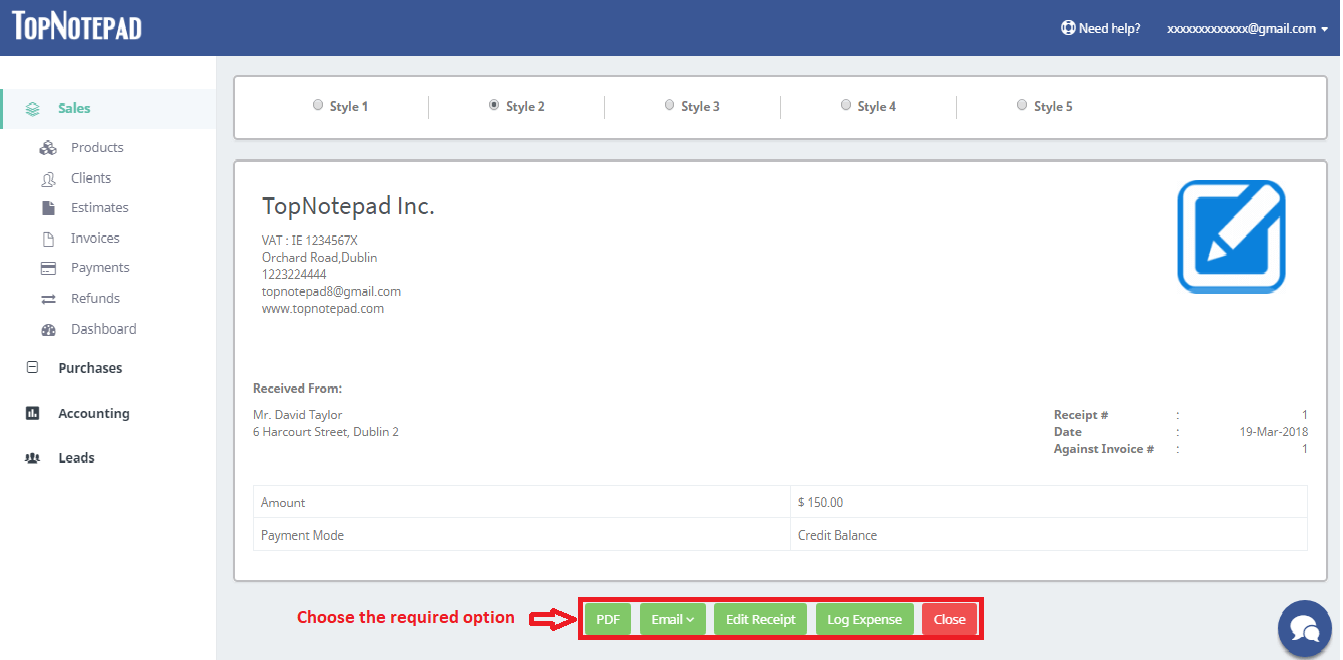Click the Invoices document icon
This screenshot has width=1343, height=660.
pyautogui.click(x=48, y=239)
